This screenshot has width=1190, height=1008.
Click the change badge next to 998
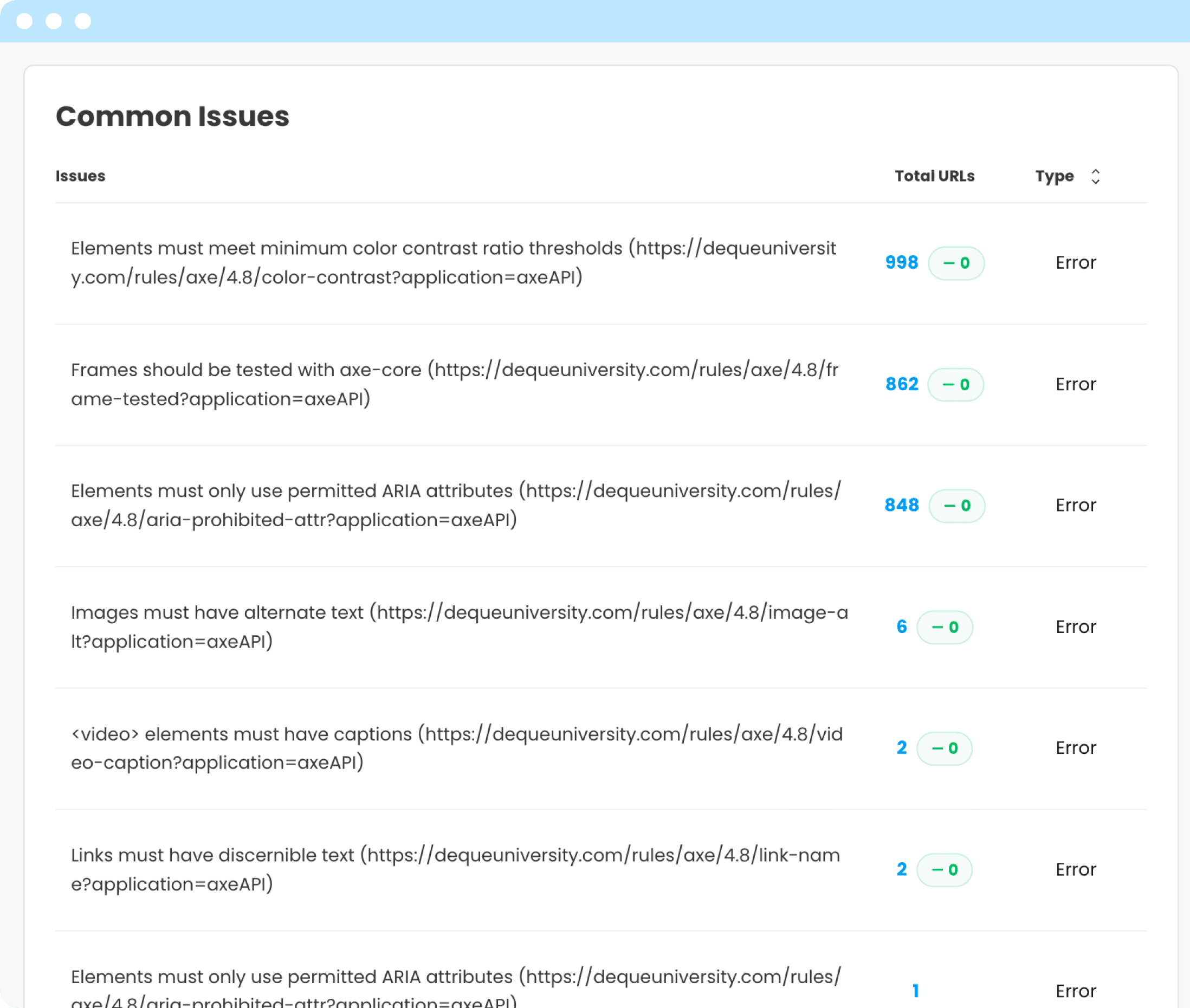(x=956, y=263)
